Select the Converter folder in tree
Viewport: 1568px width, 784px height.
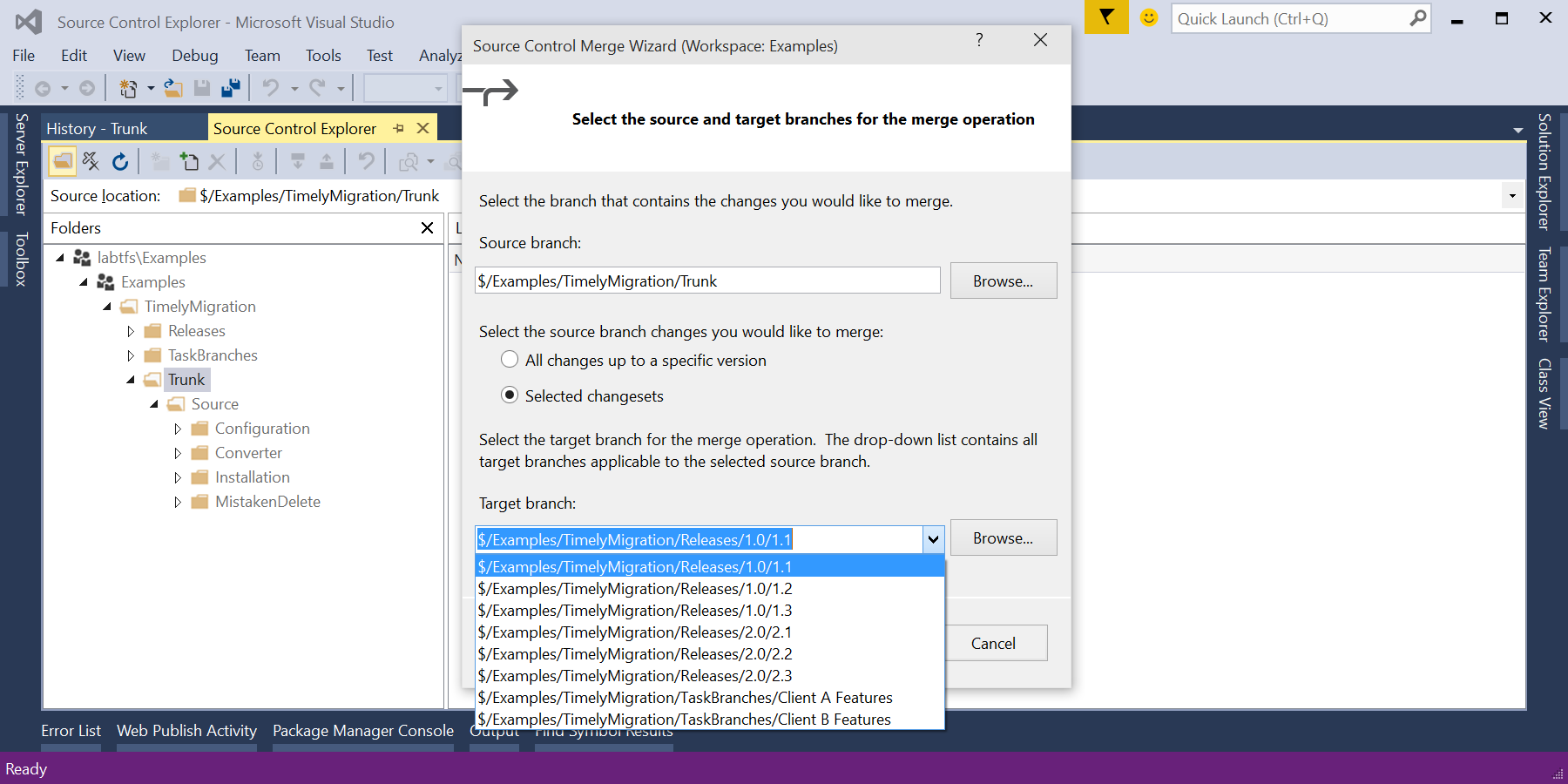tap(248, 453)
